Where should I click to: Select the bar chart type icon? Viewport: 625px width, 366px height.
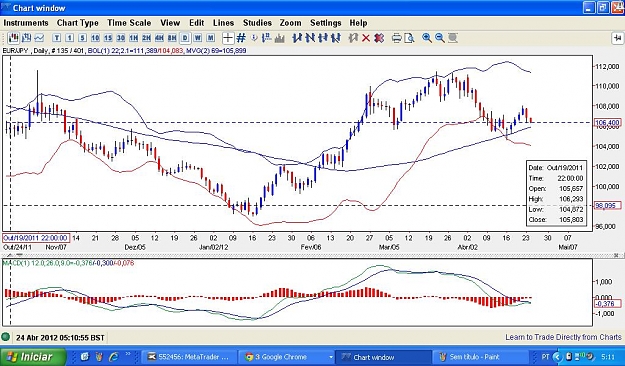(x=27, y=38)
